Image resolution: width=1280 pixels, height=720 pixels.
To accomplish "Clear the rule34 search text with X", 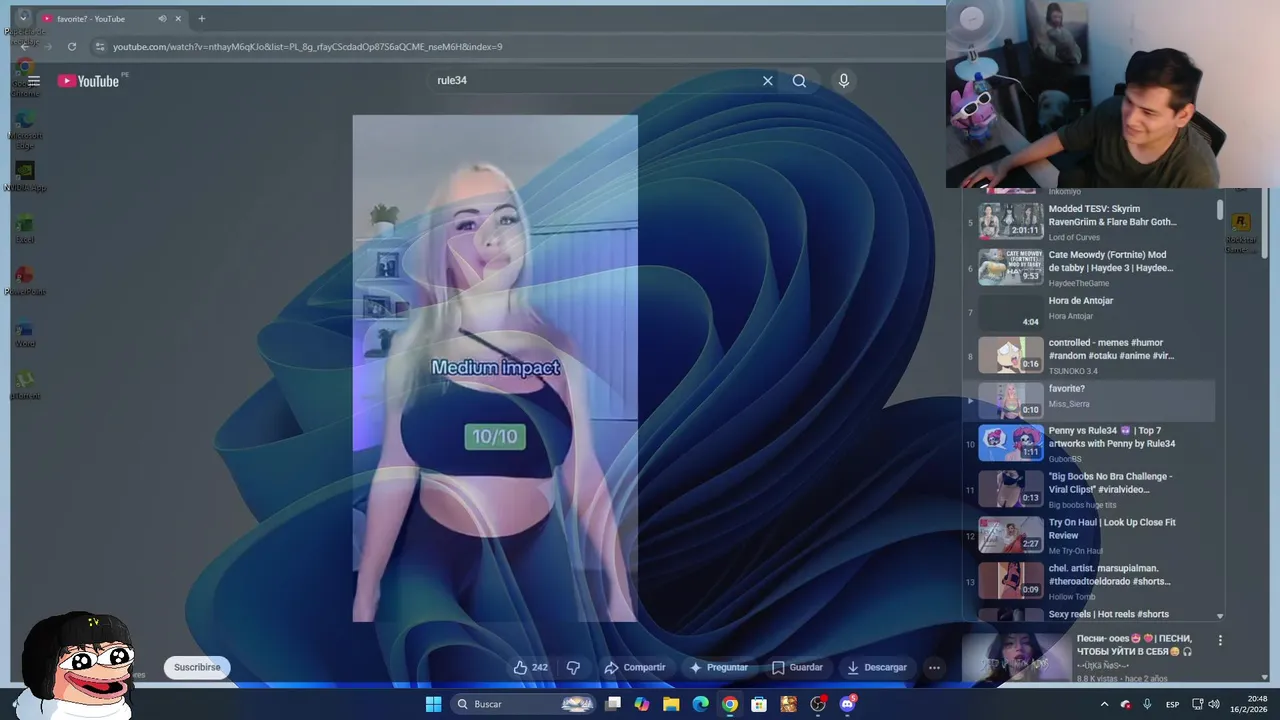I will click(768, 81).
